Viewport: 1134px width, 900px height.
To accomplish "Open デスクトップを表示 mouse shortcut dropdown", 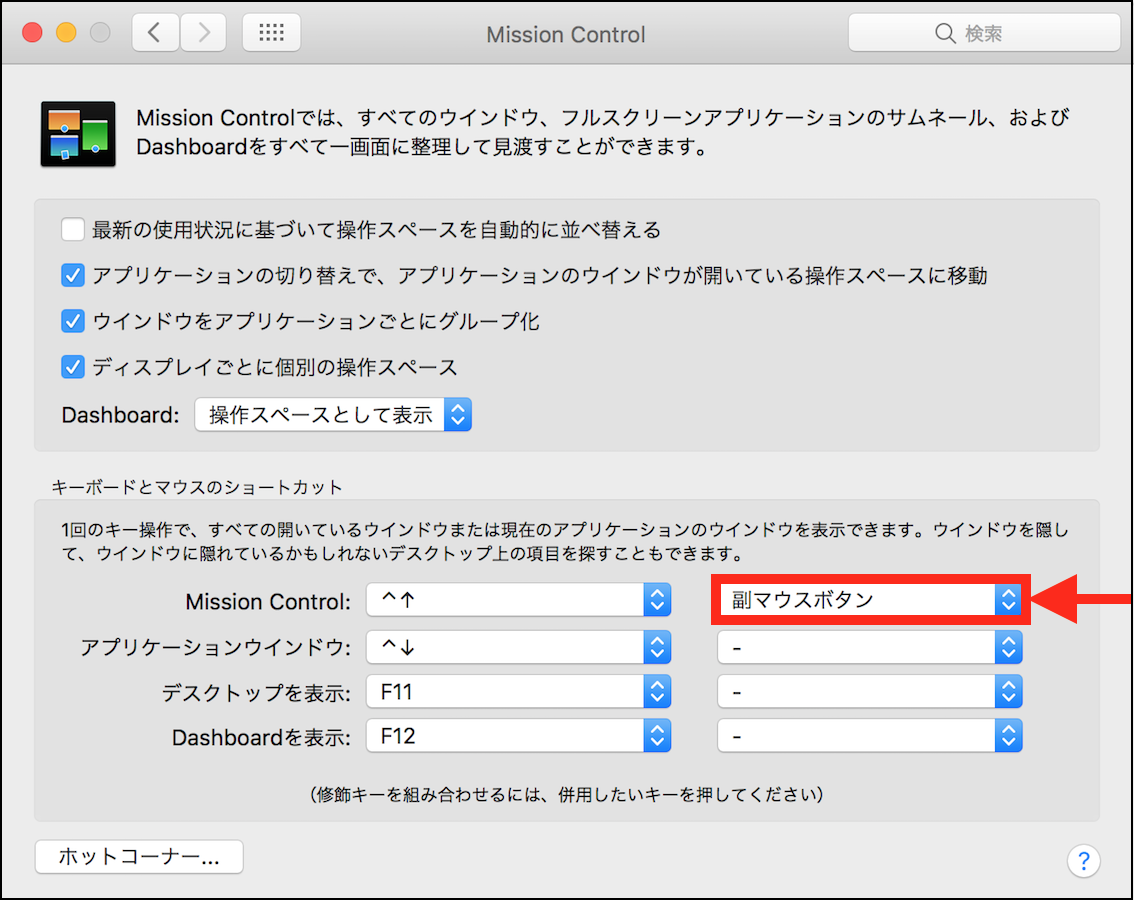I will [x=870, y=692].
